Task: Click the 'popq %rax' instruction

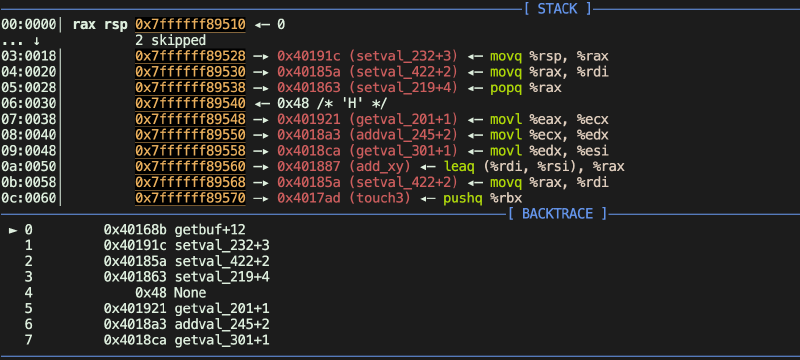Action: (x=526, y=88)
